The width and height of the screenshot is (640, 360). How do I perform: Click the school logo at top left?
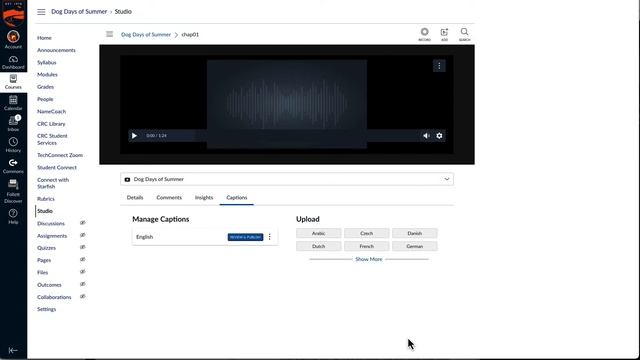point(13,13)
